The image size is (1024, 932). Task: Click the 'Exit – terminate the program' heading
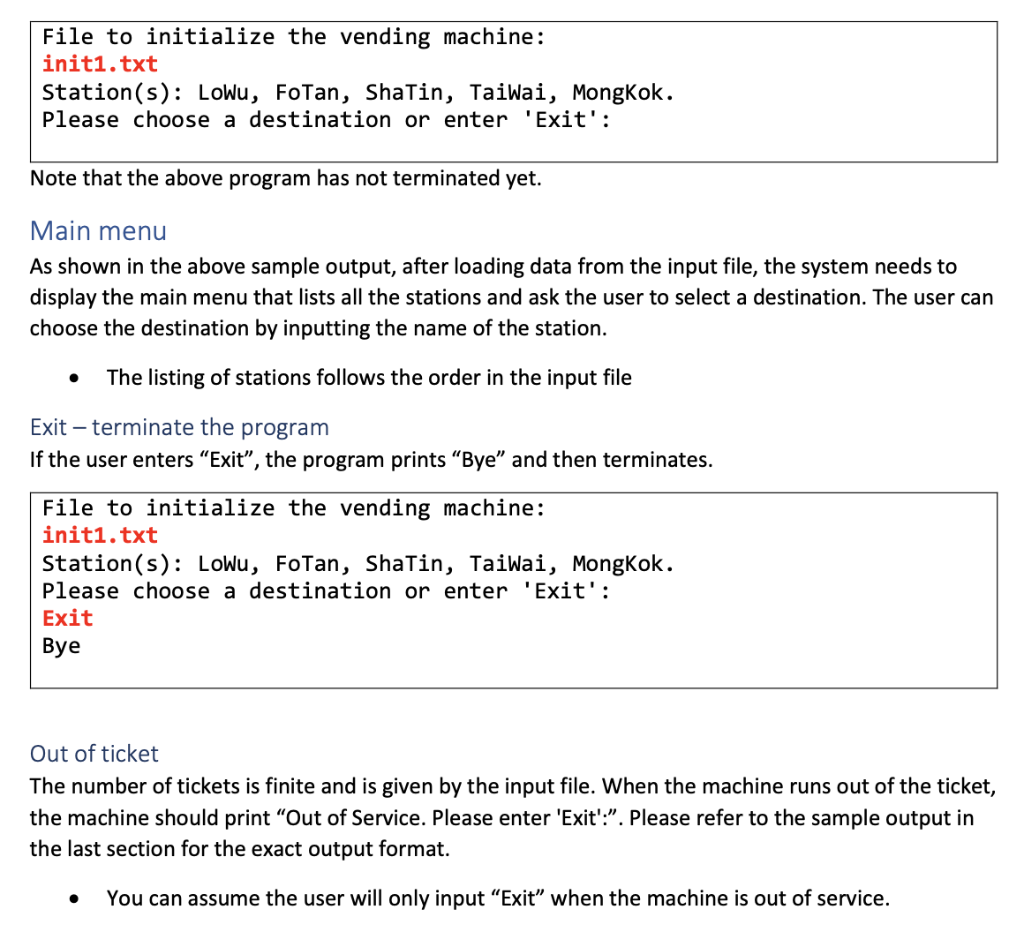click(180, 427)
